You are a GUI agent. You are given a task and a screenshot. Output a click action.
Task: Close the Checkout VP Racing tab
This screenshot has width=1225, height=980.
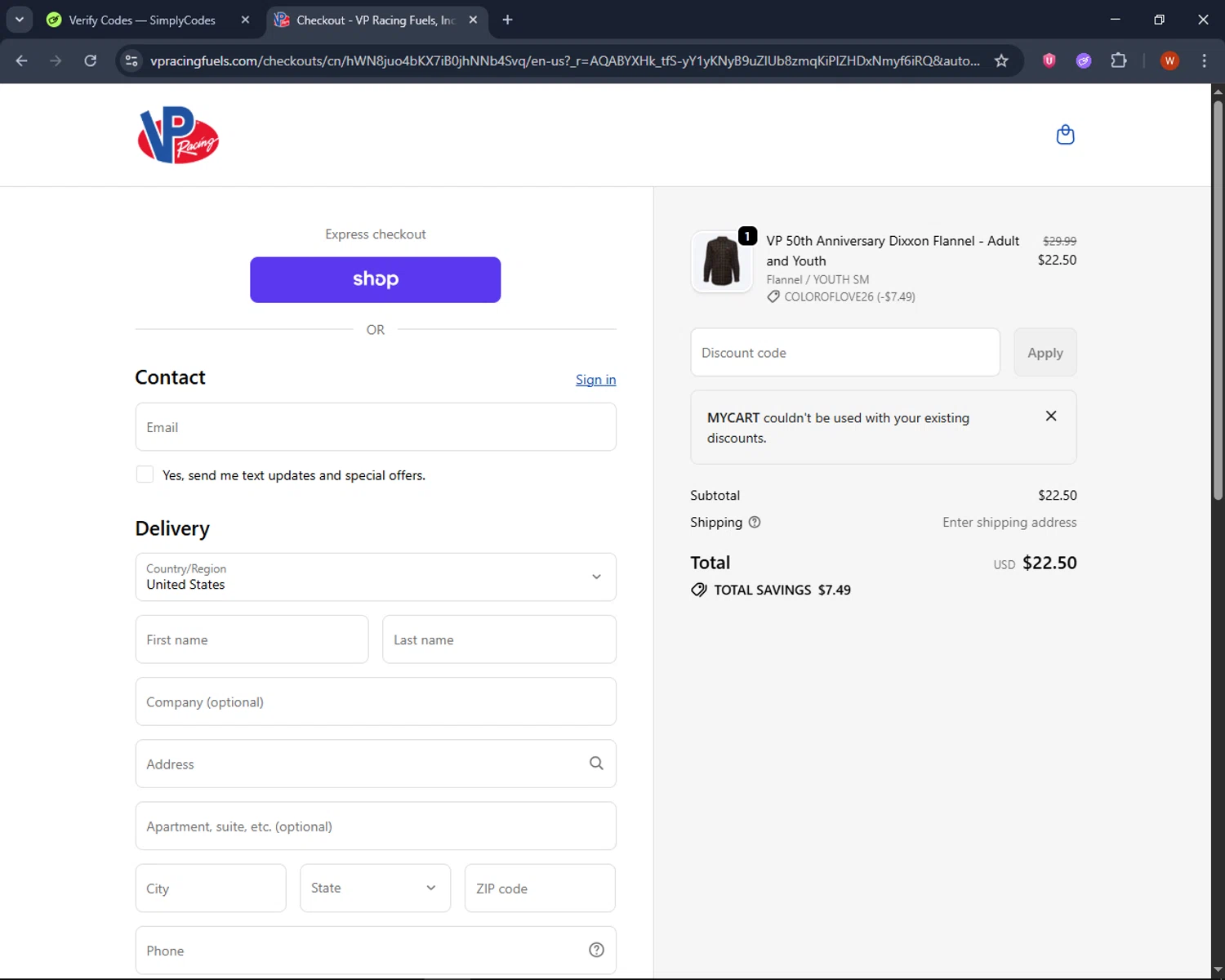(x=473, y=20)
